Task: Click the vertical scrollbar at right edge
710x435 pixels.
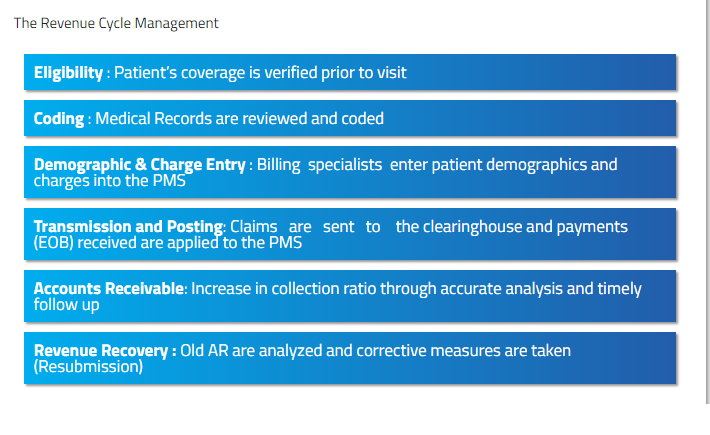Action: 708,201
